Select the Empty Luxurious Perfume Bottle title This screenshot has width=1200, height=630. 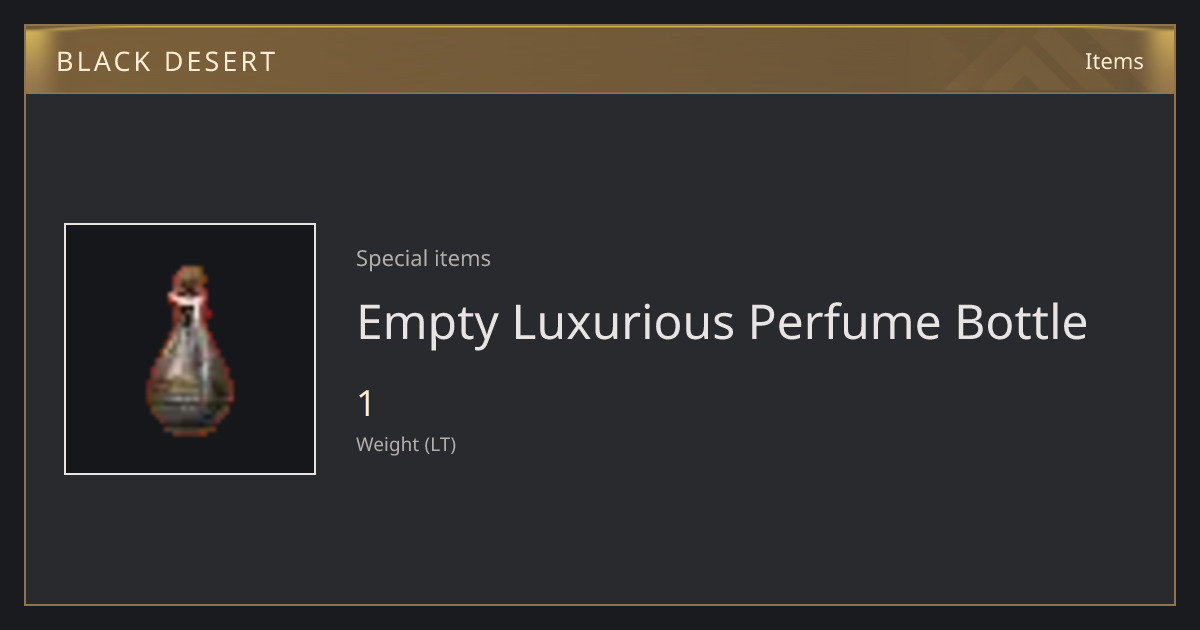(722, 323)
